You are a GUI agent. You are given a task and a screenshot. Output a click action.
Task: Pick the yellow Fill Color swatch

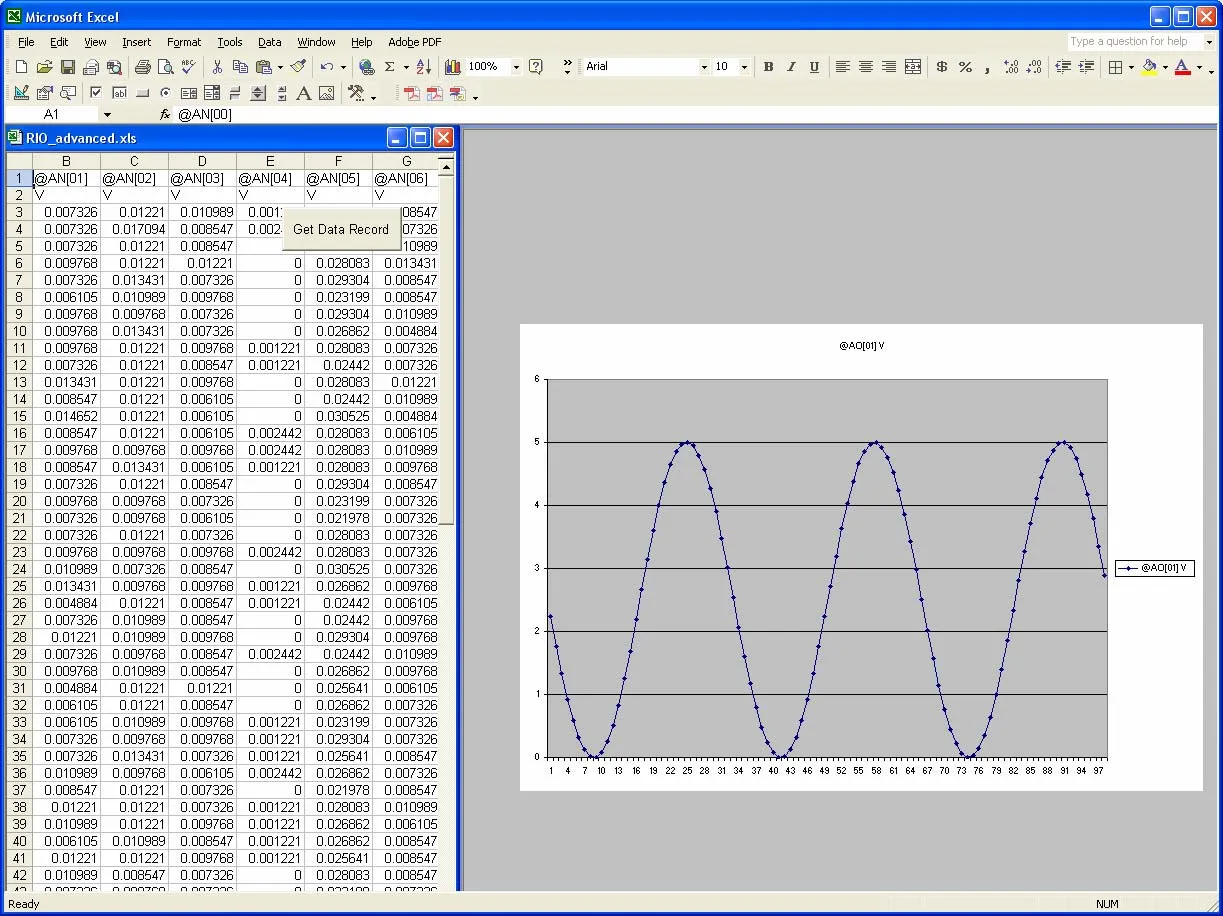[x=1149, y=67]
